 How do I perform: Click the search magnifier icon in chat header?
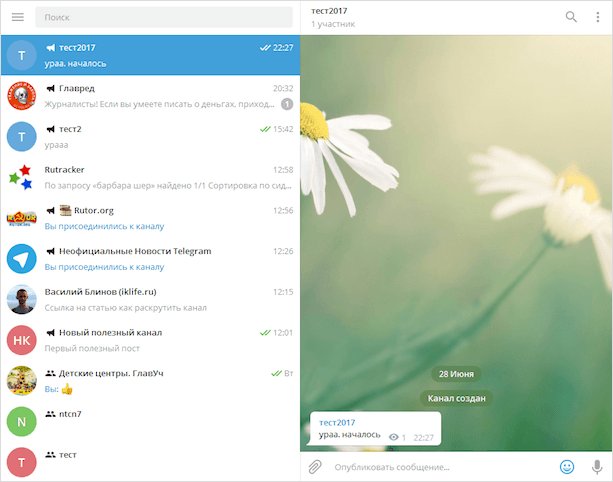pyautogui.click(x=571, y=17)
